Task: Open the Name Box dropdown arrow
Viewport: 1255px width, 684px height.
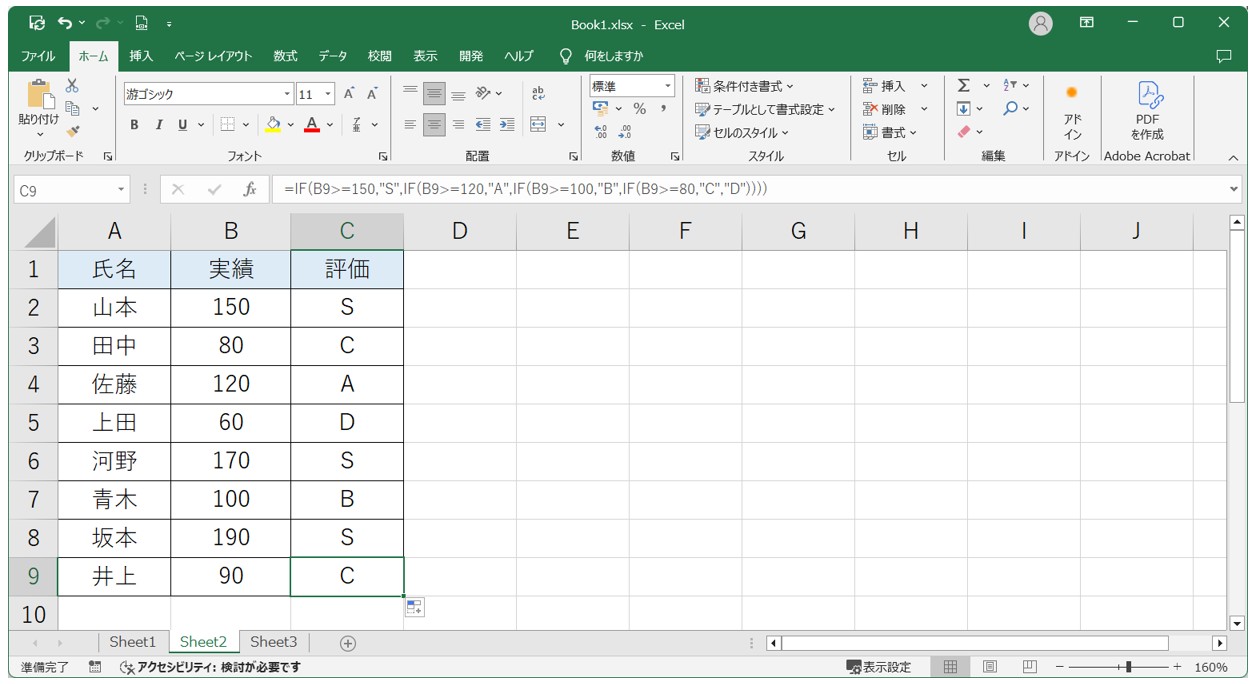Action: 122,189
